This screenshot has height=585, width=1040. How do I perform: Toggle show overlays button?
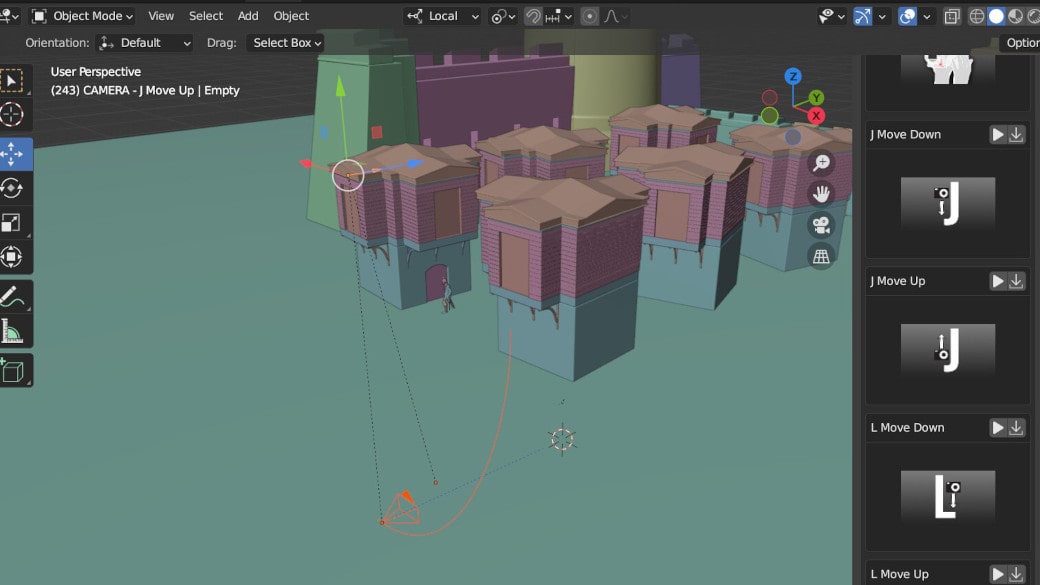coord(907,17)
